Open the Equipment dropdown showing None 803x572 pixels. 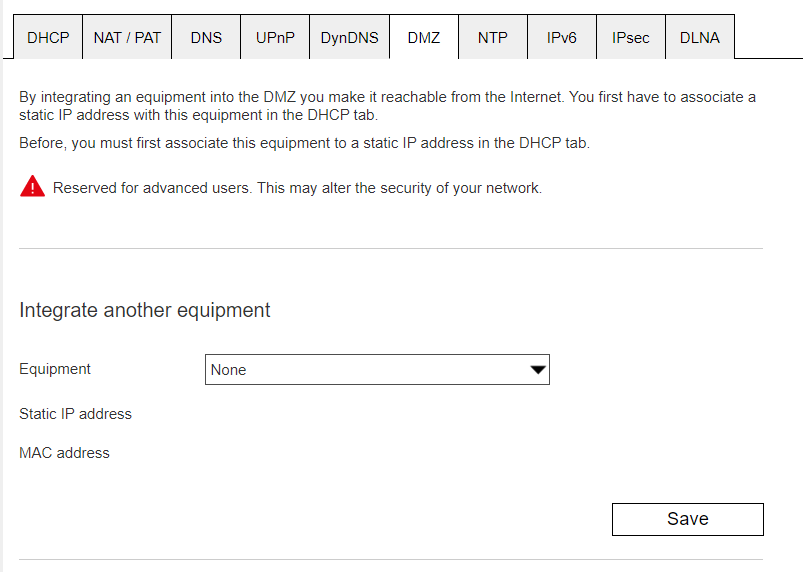376,370
